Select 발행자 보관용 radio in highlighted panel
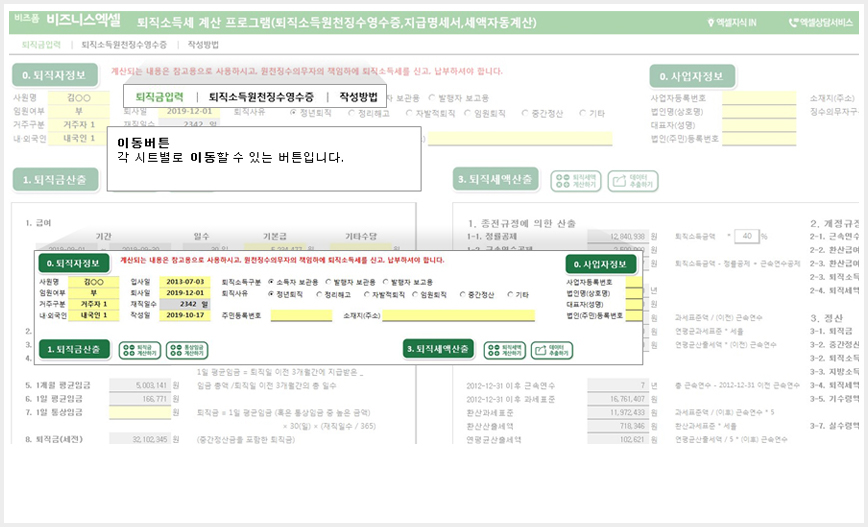This screenshot has width=868, height=527. click(x=328, y=282)
